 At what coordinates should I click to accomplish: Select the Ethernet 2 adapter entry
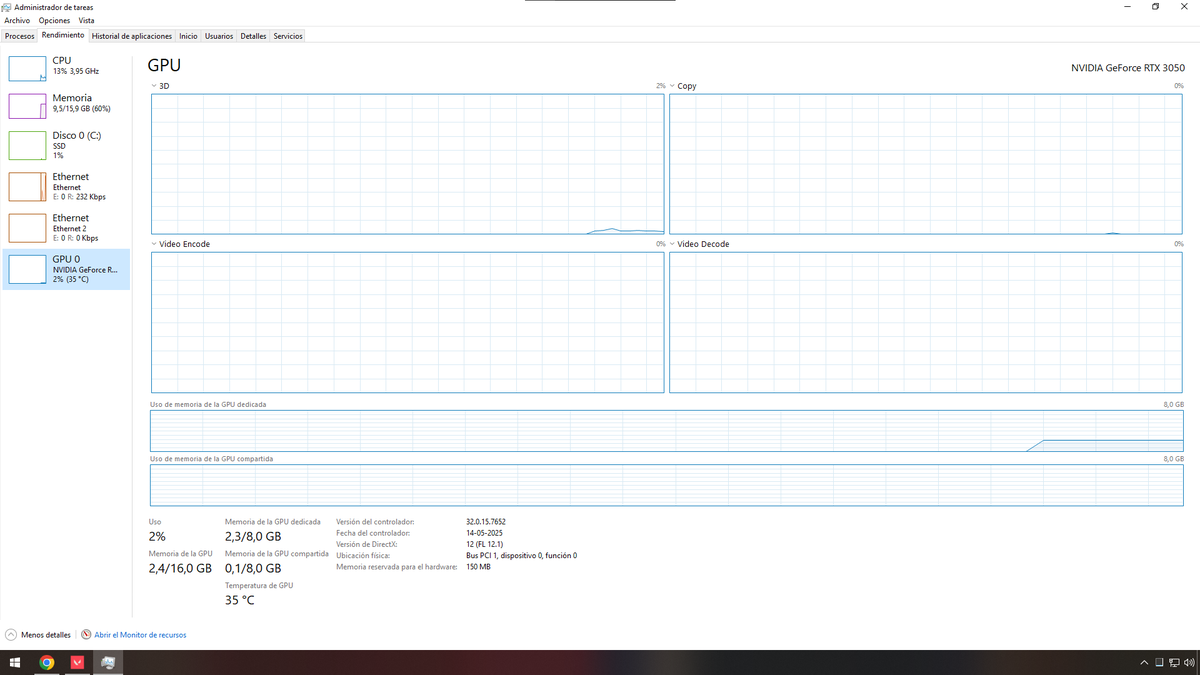pos(66,227)
